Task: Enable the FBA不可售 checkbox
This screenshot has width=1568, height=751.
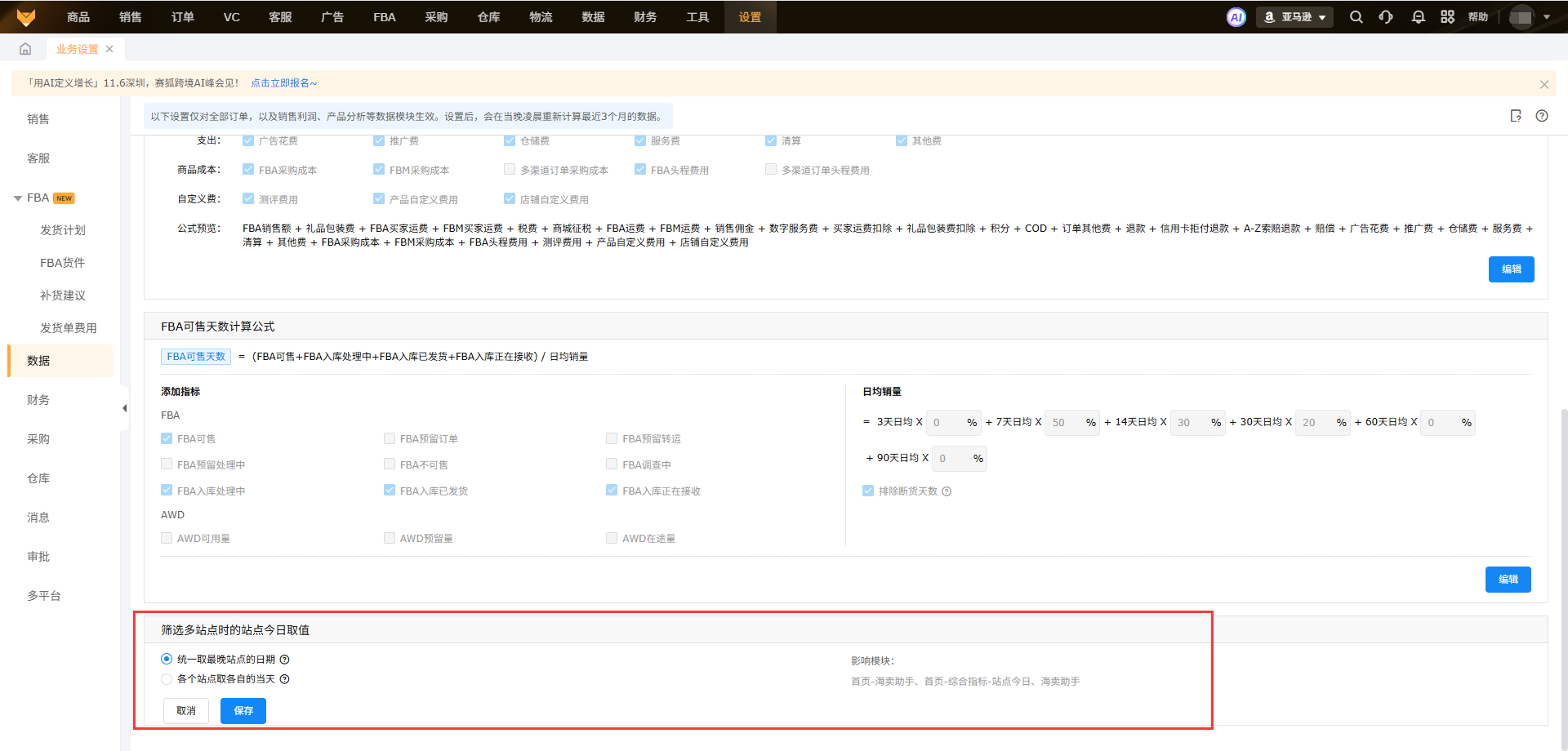Action: click(390, 464)
